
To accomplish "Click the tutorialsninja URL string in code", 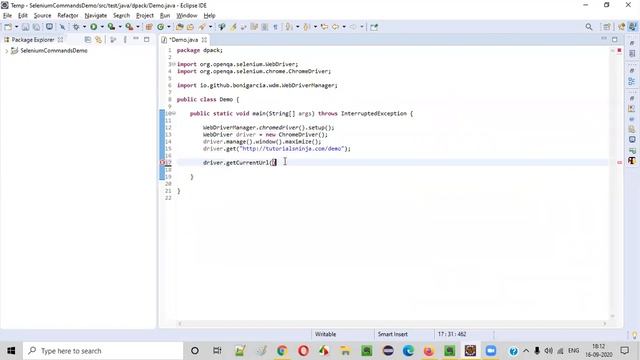I will pos(293,149).
